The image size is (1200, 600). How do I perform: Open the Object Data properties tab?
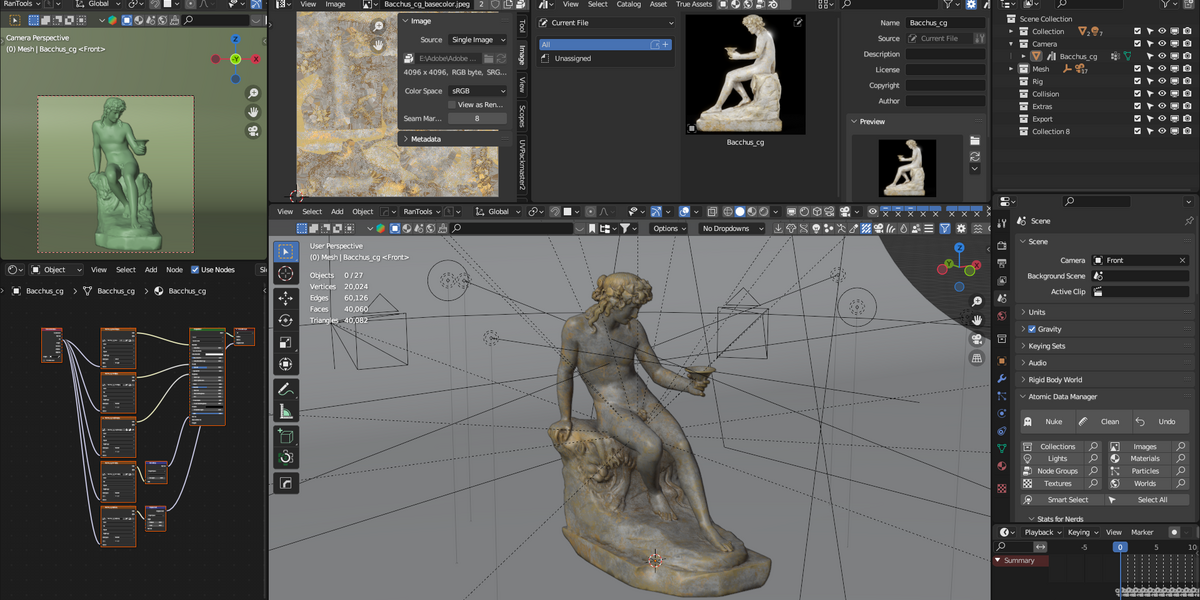pyautogui.click(x=1002, y=449)
